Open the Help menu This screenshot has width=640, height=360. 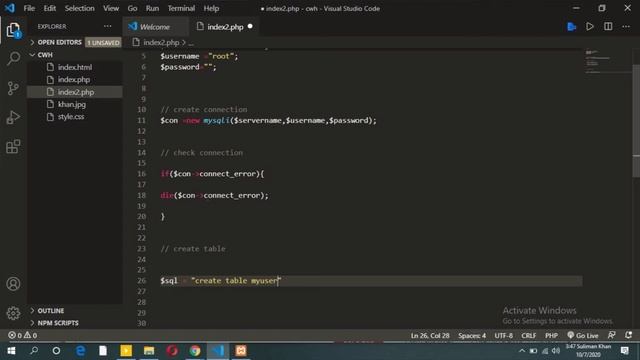211,8
